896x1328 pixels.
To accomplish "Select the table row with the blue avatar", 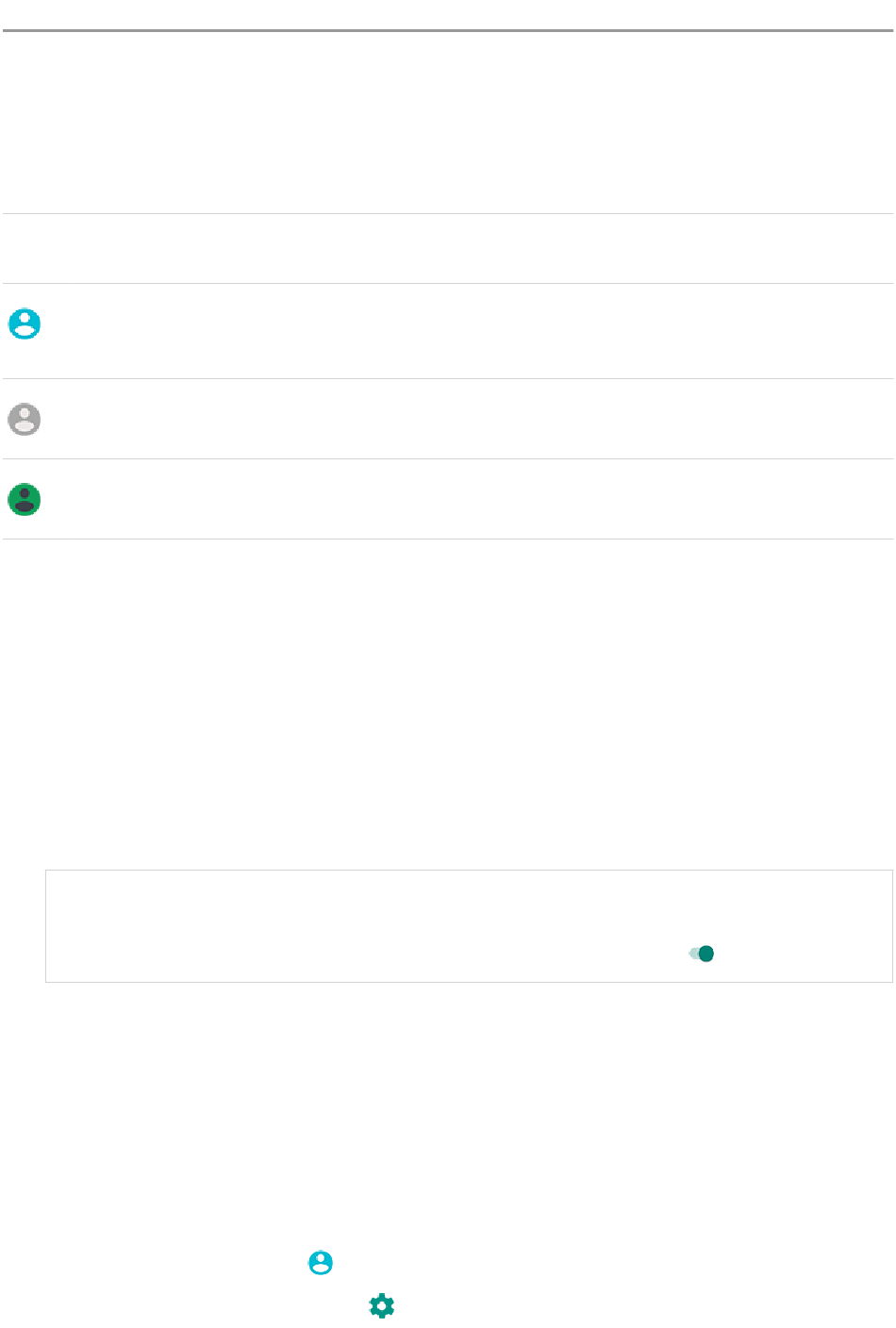I will [x=448, y=331].
